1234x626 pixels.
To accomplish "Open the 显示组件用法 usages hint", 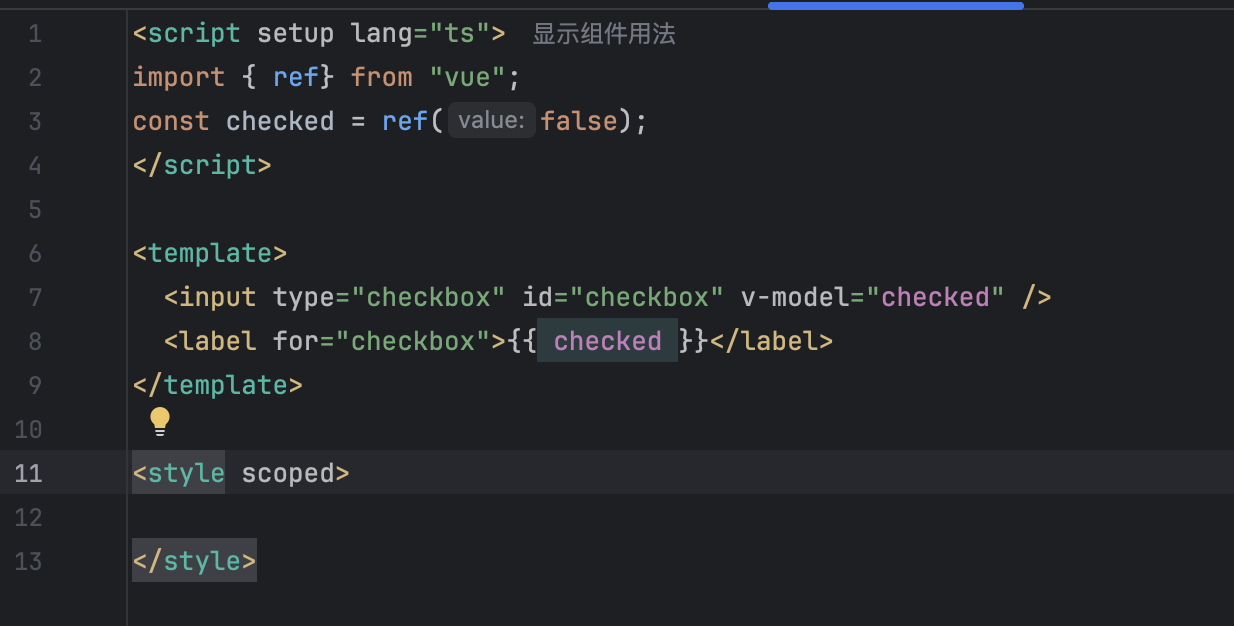I will click(x=603, y=34).
